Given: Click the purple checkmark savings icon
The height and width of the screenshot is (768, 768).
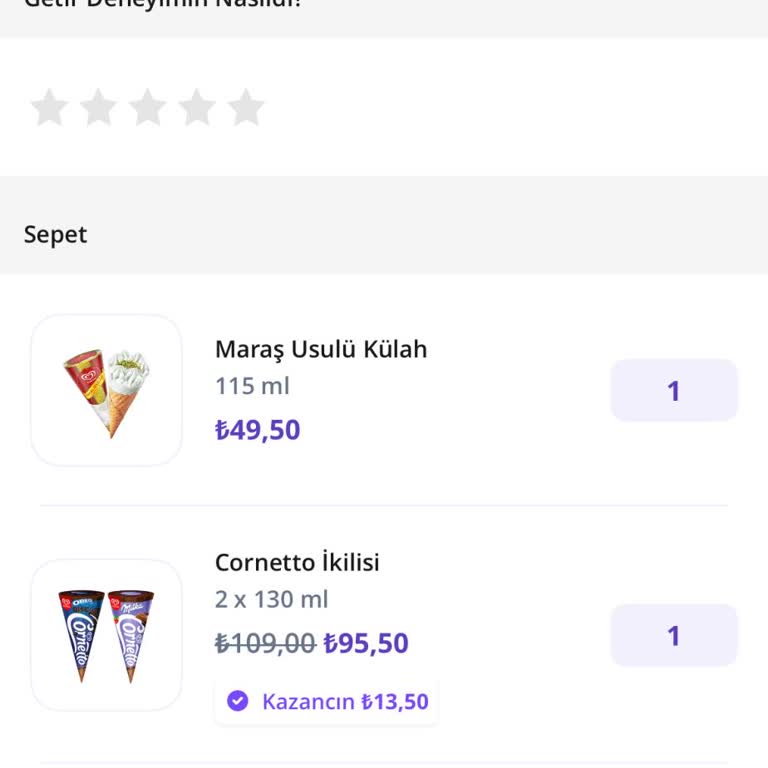Looking at the screenshot, I should pyautogui.click(x=237, y=701).
